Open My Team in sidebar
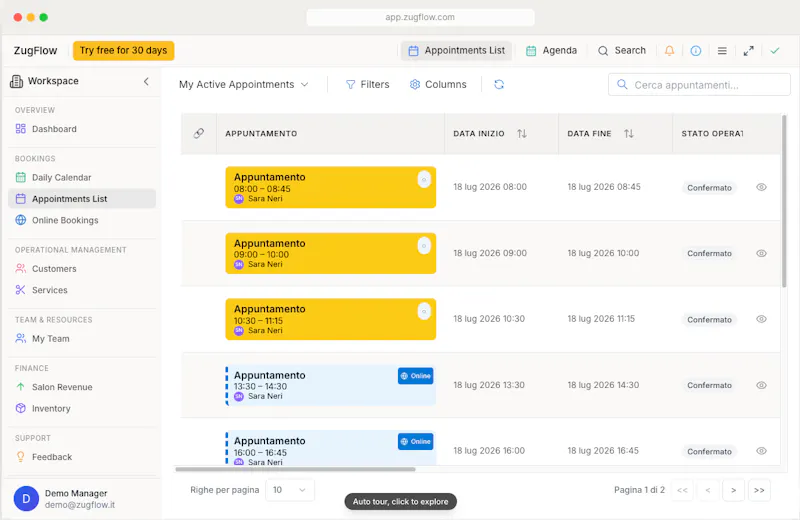 [82, 339]
